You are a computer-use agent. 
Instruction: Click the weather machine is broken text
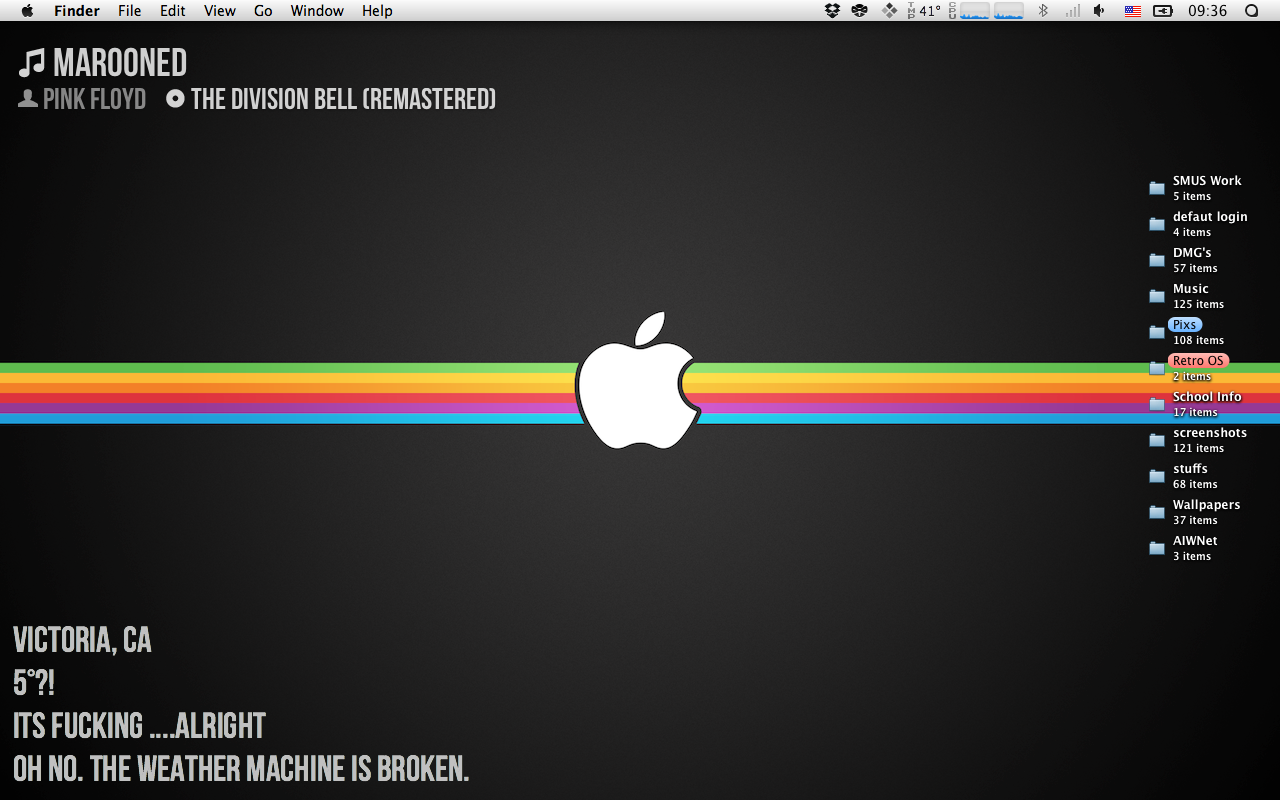click(x=241, y=769)
